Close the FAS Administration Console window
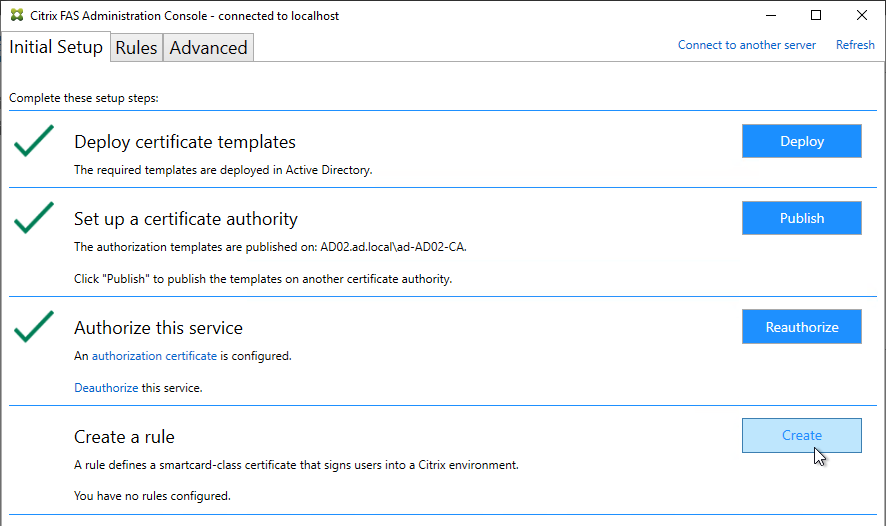This screenshot has height=526, width=886. point(862,15)
